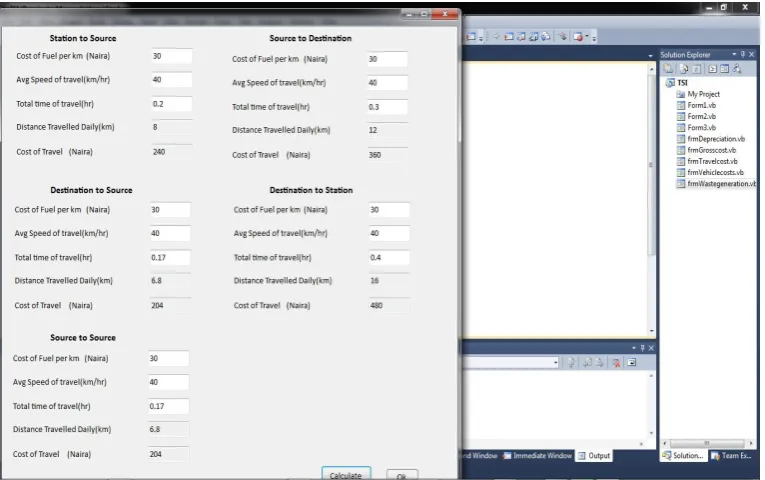Screen dimensions: 765x480
Task: Click Destination to Station fuel cost field
Action: tap(389, 210)
